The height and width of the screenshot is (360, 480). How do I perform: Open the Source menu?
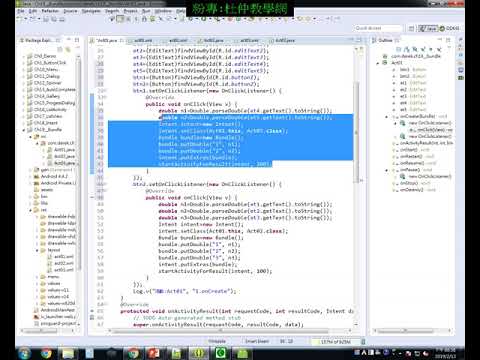tap(70, 11)
